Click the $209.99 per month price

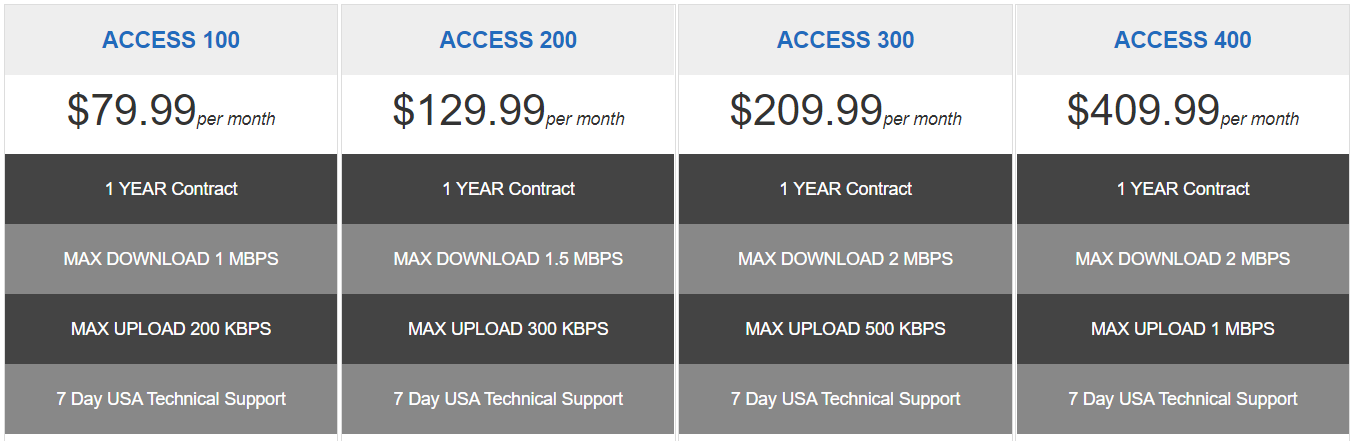(x=845, y=111)
